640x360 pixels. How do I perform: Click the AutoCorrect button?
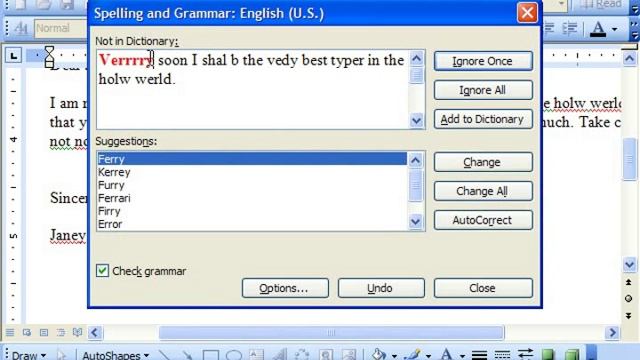(x=483, y=220)
